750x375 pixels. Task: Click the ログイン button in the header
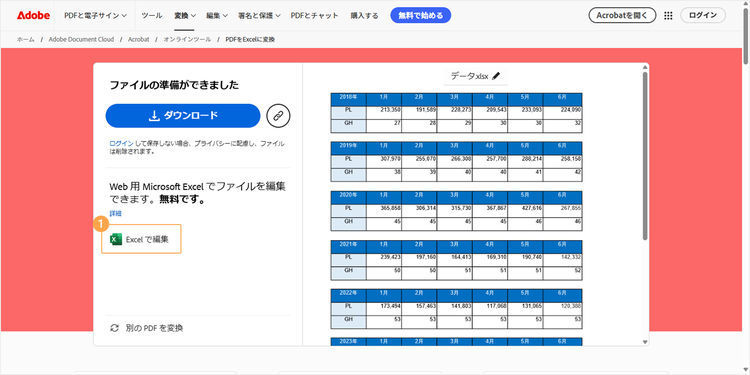point(703,15)
